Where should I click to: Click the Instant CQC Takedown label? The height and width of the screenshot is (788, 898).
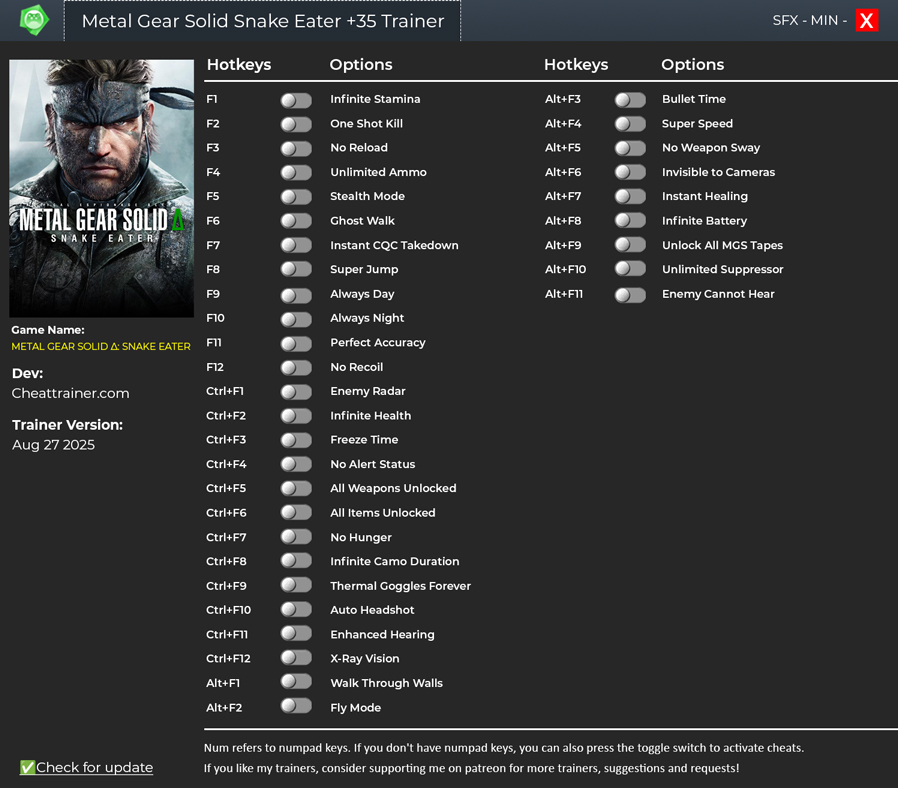click(x=394, y=245)
